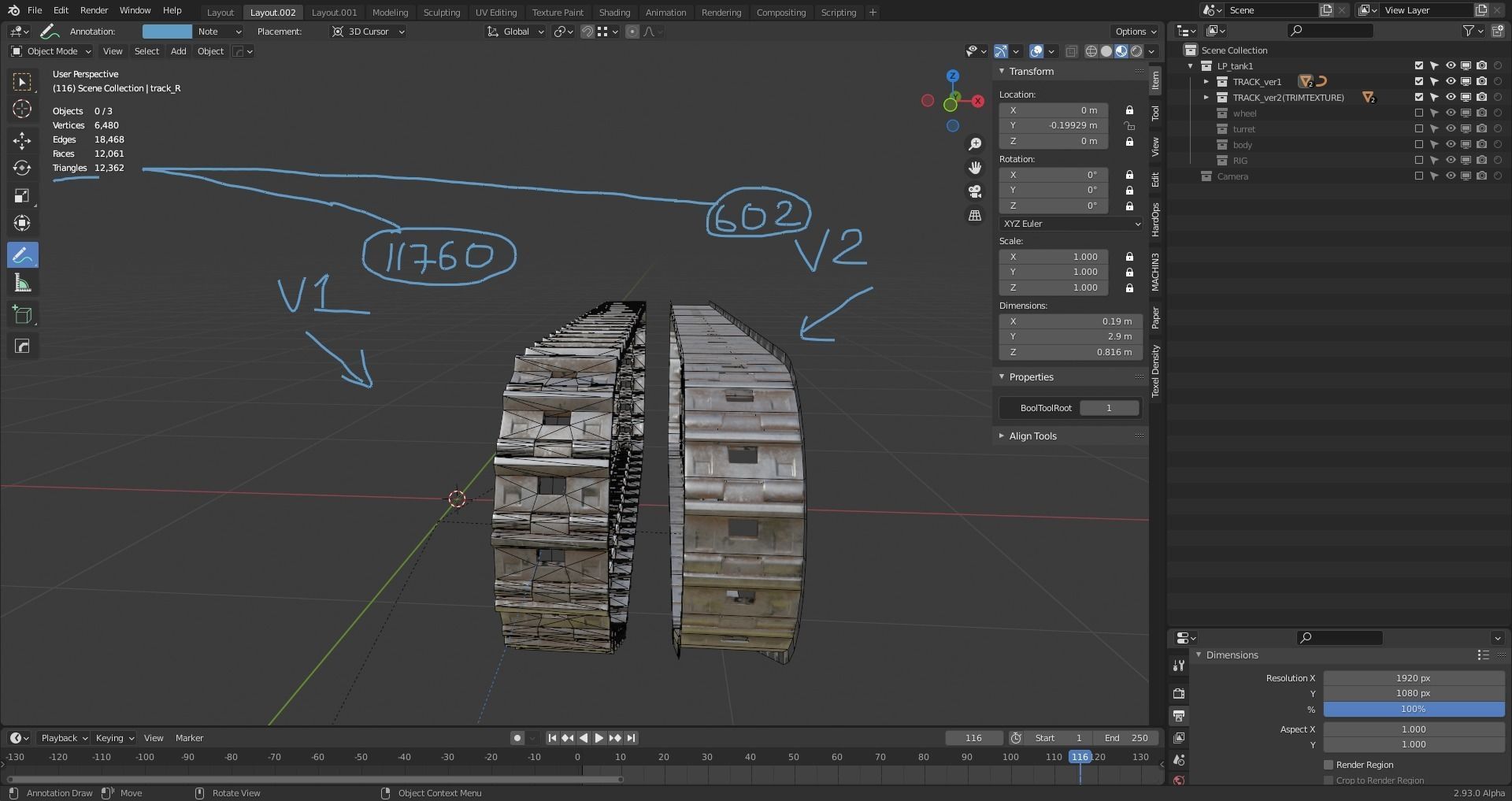
Task: Toggle camera view icon
Action: (x=975, y=191)
